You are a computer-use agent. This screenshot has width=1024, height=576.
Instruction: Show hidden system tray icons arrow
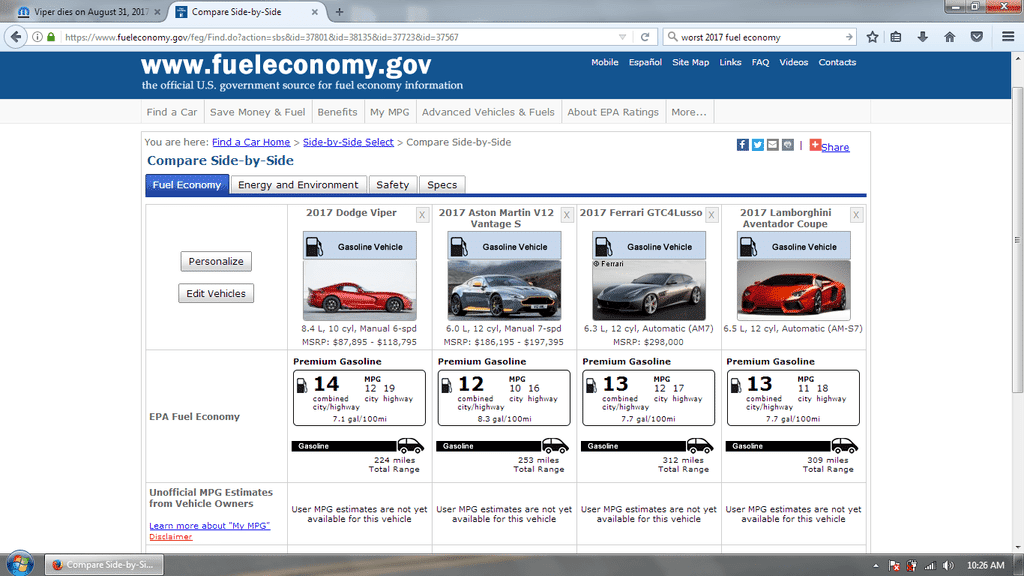pyautogui.click(x=876, y=565)
